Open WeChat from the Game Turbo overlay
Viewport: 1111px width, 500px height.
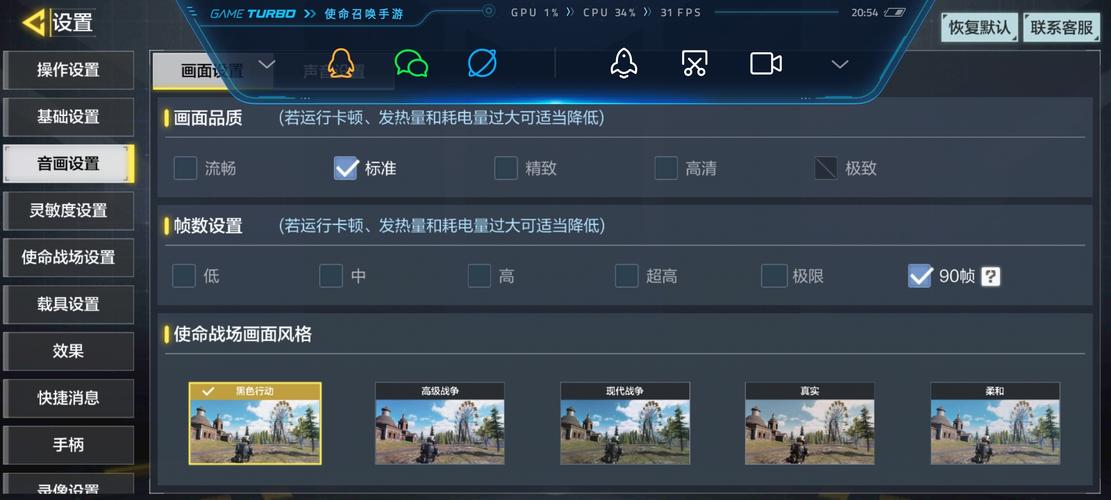coord(411,64)
